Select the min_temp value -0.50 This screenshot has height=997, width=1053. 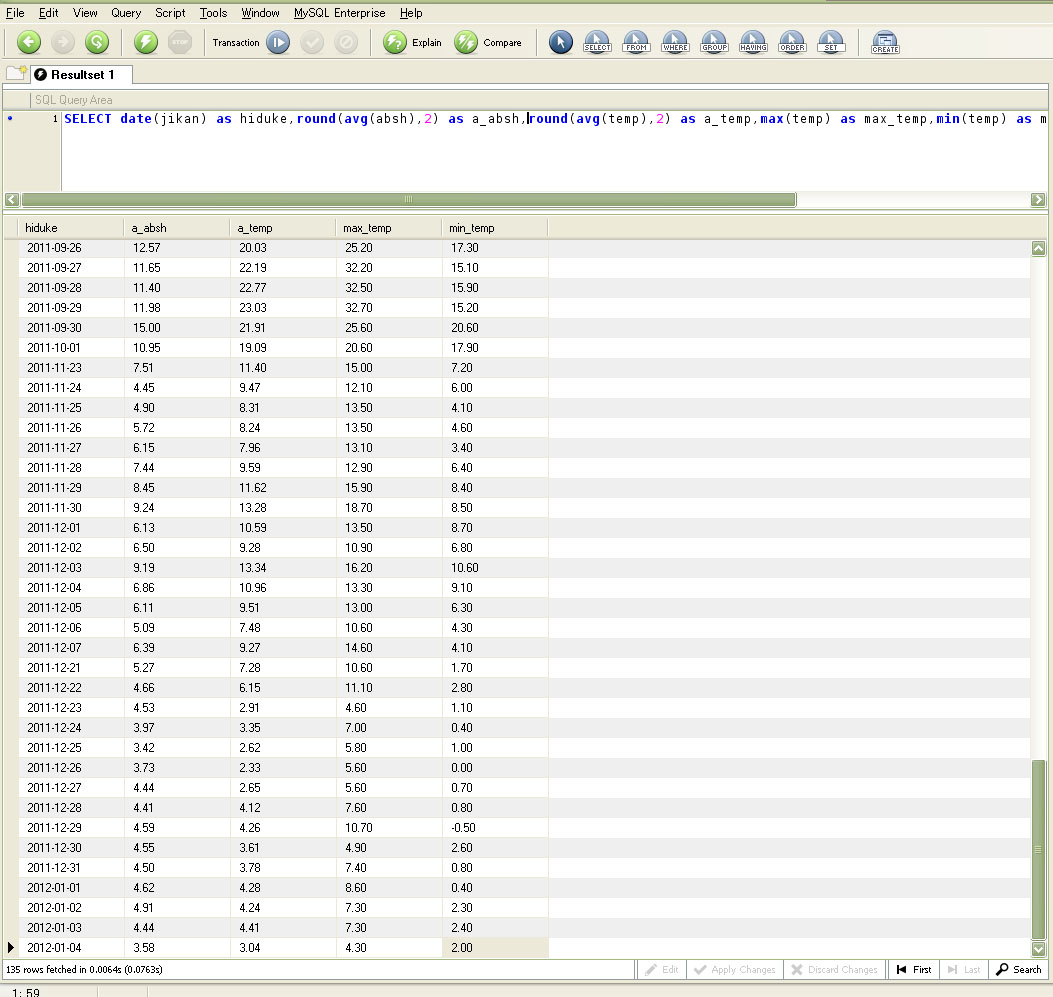pyautogui.click(x=495, y=828)
